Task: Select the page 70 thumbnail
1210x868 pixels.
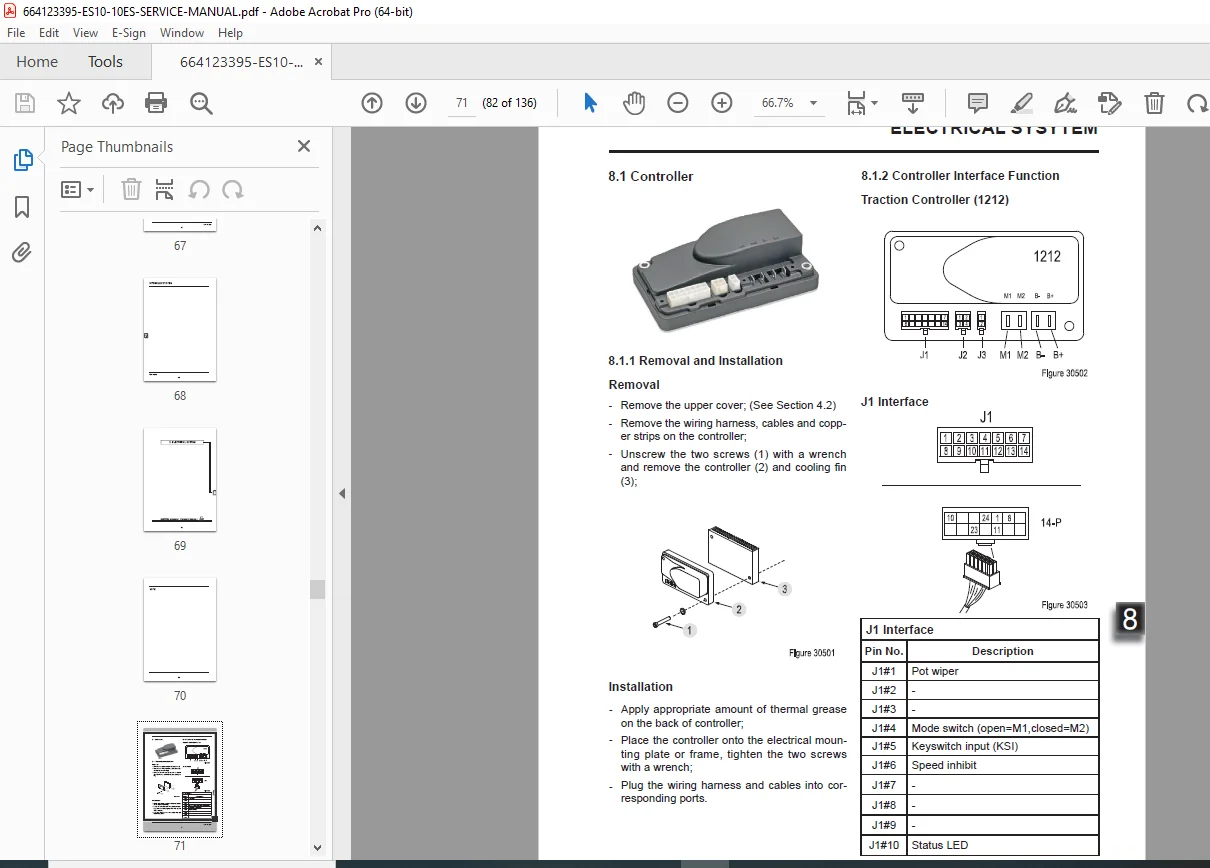Action: point(180,630)
